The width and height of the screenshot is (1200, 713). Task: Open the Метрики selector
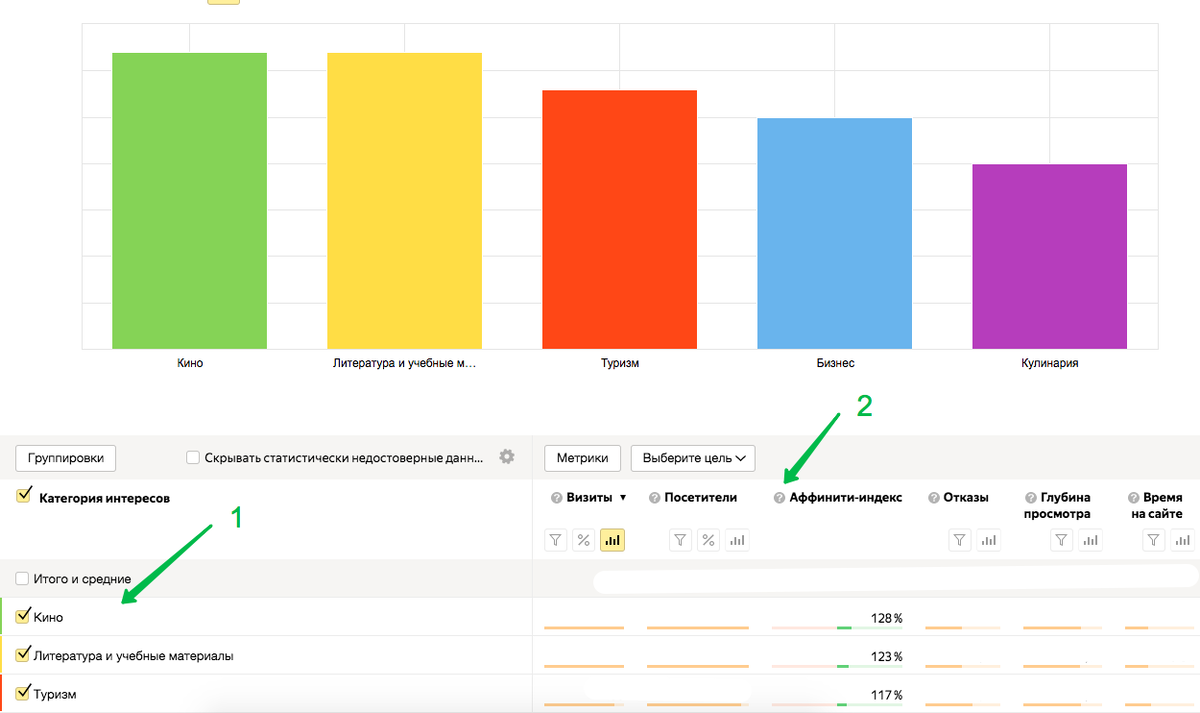pos(583,458)
